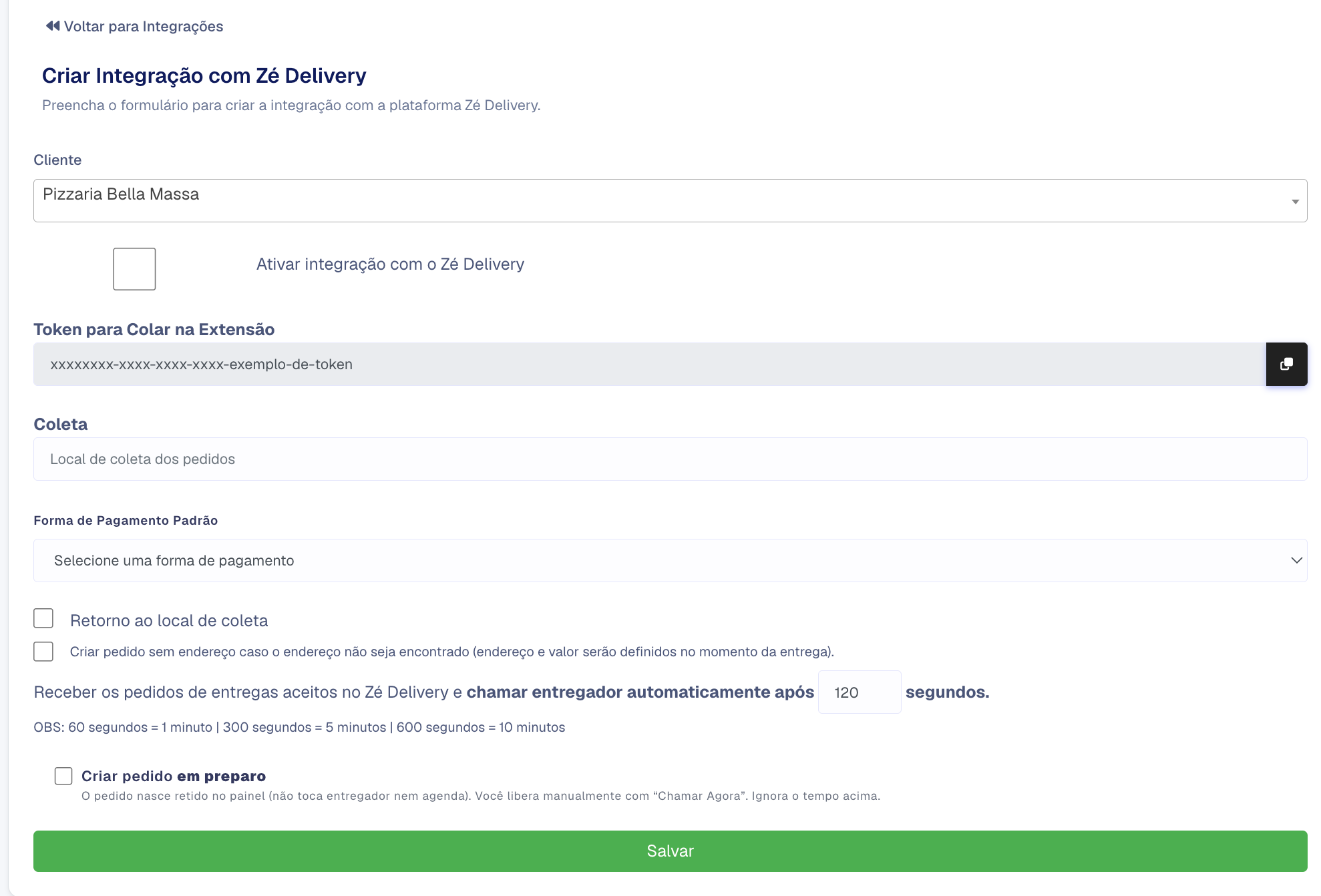This screenshot has width=1321, height=896.
Task: Copy the token with the copy icon
Action: 1286,364
